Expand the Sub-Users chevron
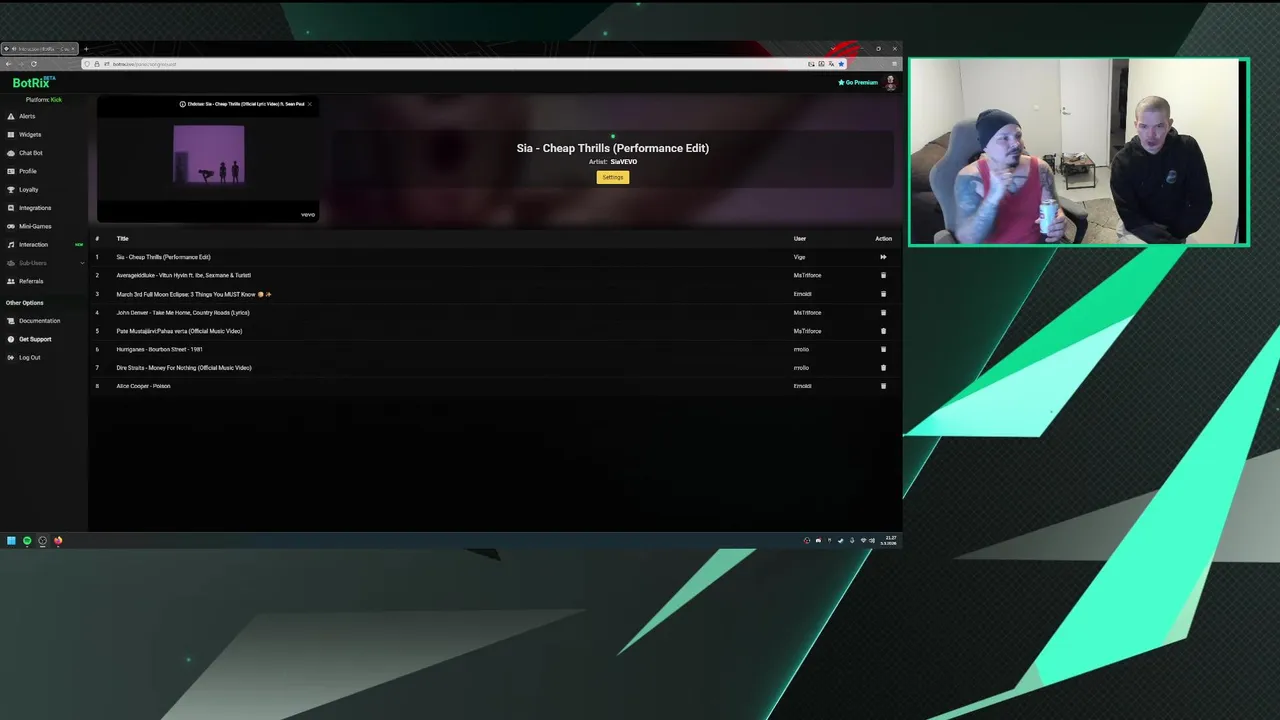 (82, 263)
